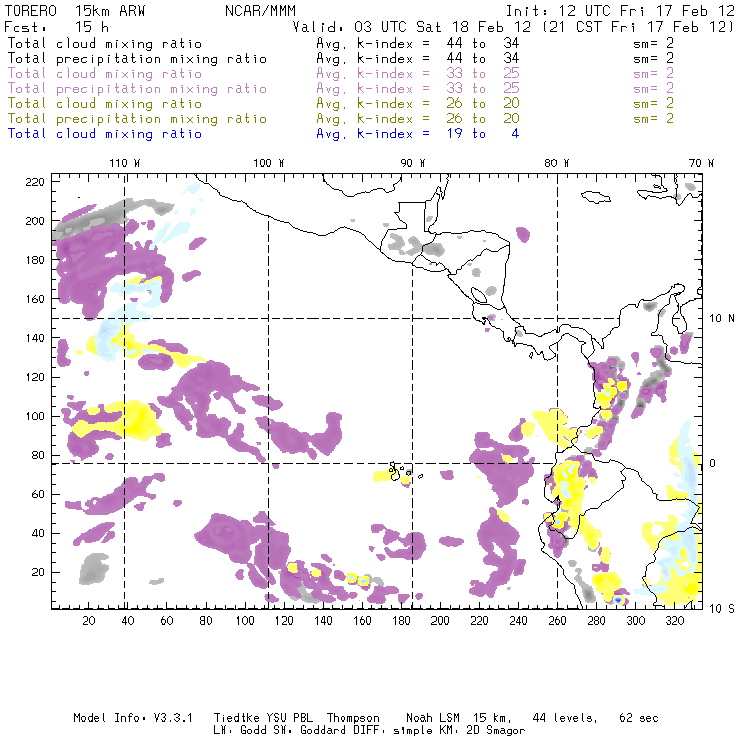Click y-axis grid value '80'
This screenshot has width=740, height=740.
(38, 455)
